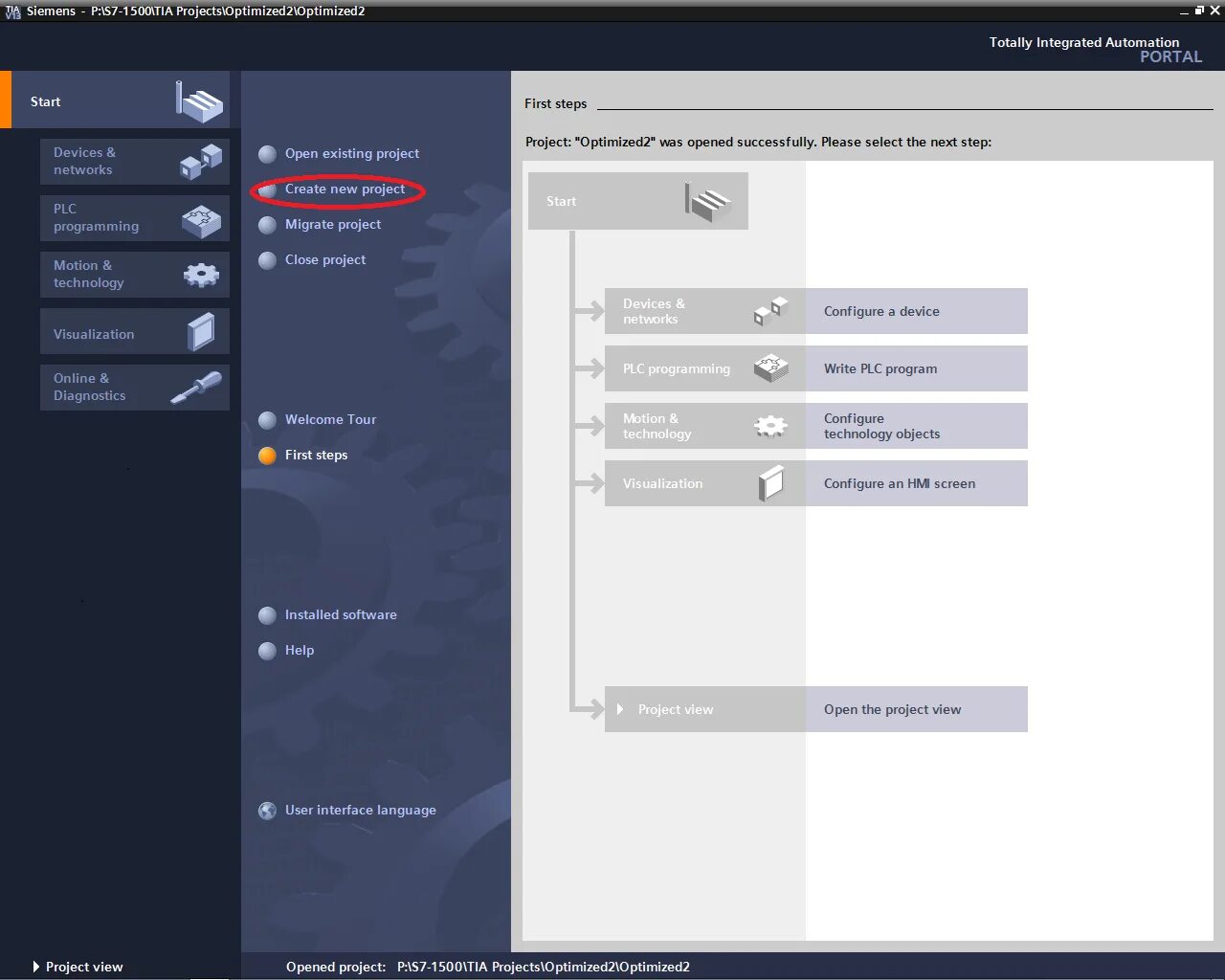Click the bullet icon beside Welcome Tour
The width and height of the screenshot is (1225, 980).
point(268,420)
